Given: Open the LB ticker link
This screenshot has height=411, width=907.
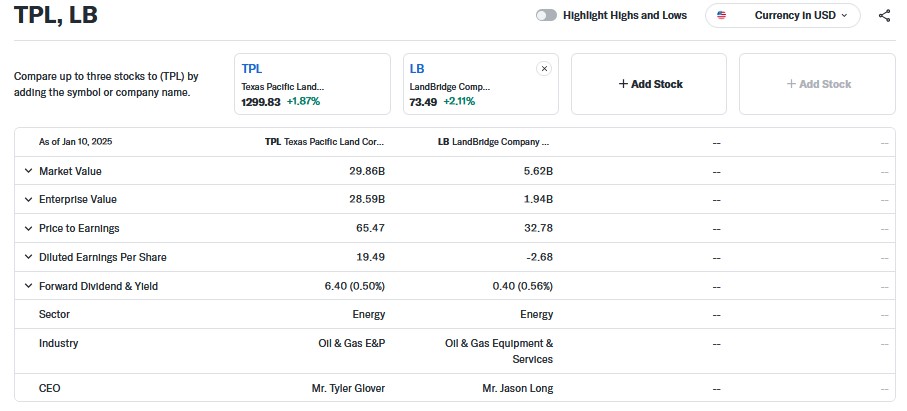Looking at the screenshot, I should [x=417, y=69].
